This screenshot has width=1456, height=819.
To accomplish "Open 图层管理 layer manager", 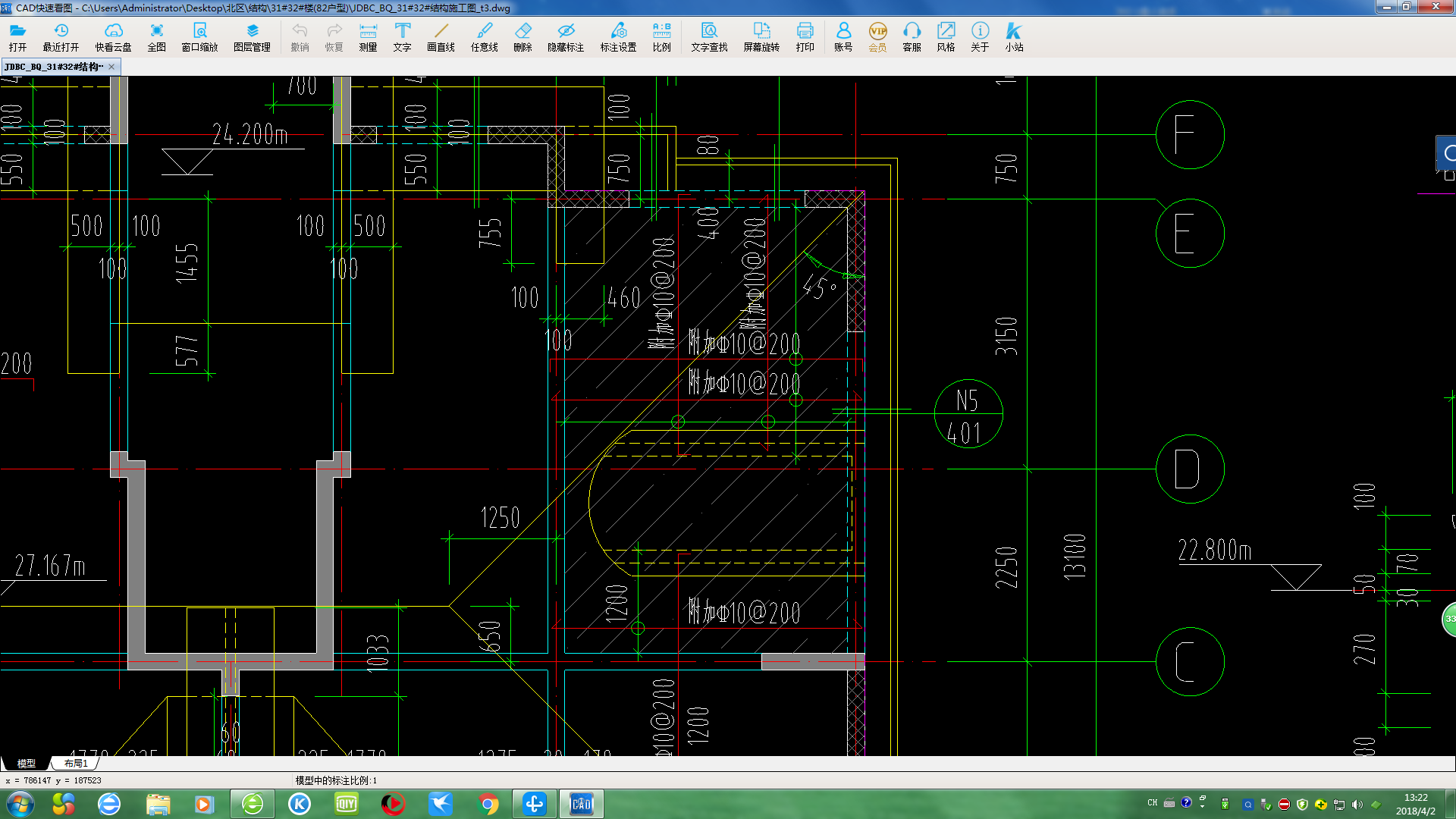I will [x=252, y=36].
